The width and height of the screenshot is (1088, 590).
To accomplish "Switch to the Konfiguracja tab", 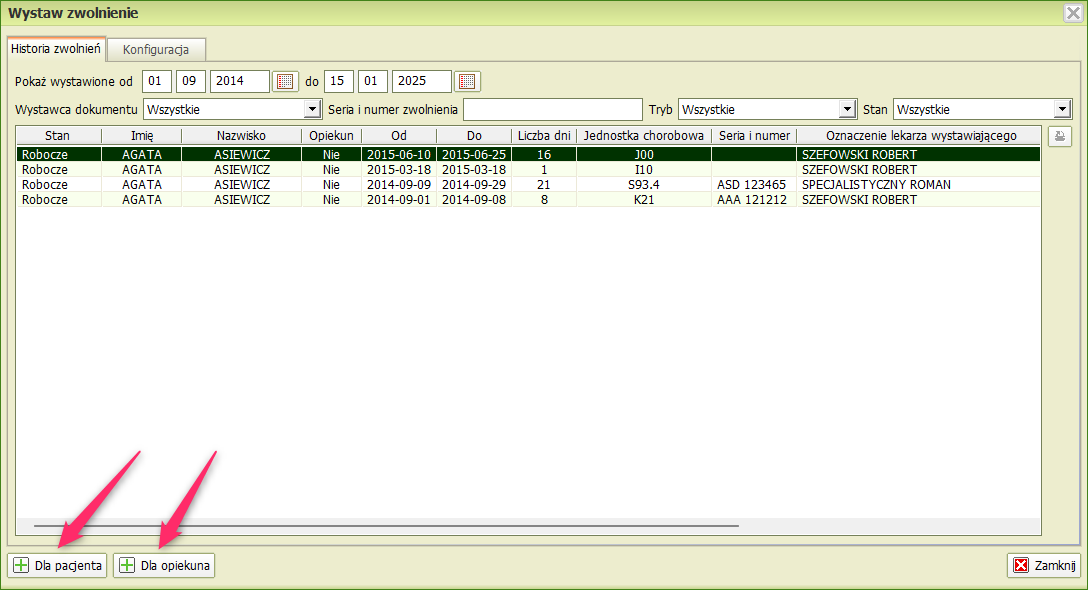I will (156, 49).
